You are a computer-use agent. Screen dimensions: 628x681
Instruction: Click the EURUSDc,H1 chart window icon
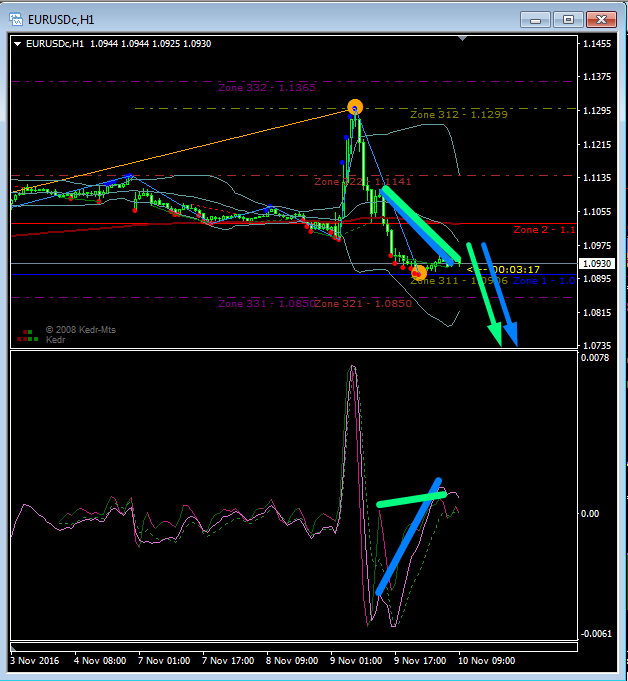[16, 20]
